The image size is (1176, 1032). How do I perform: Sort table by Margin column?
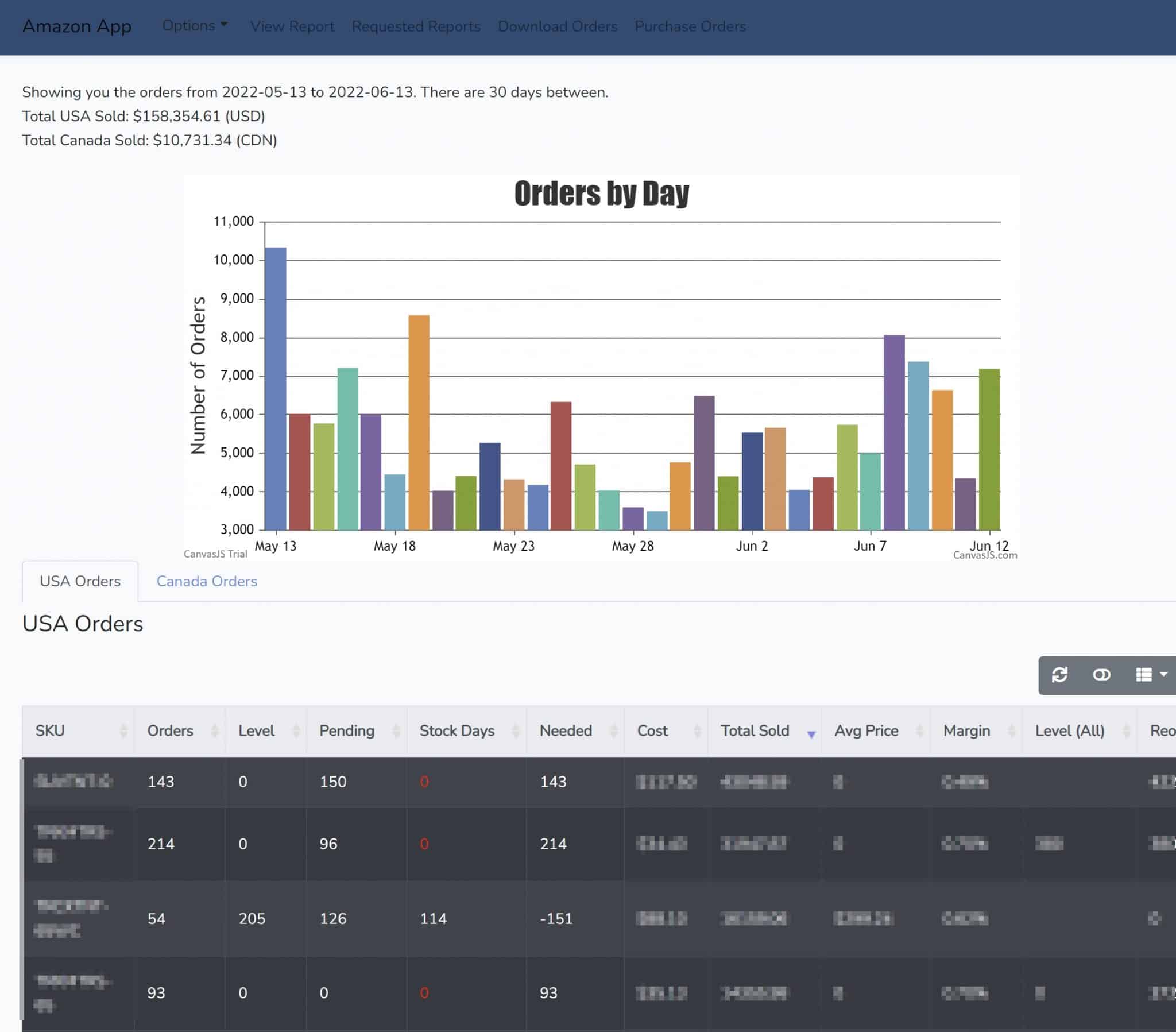(x=976, y=731)
